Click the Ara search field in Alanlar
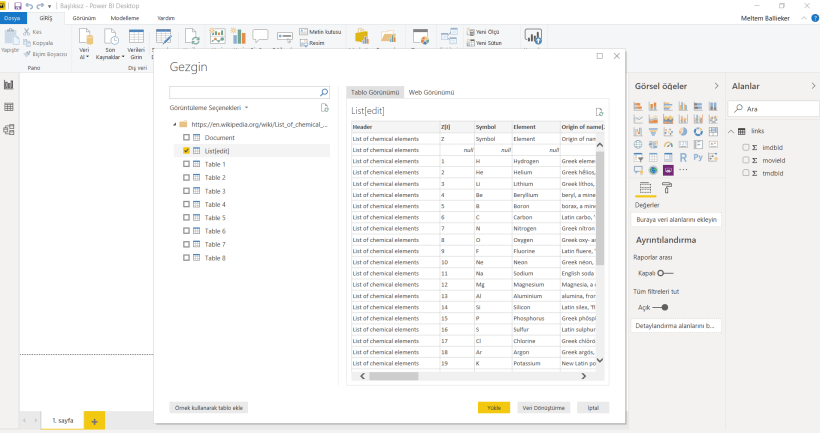The image size is (820, 433). point(775,108)
